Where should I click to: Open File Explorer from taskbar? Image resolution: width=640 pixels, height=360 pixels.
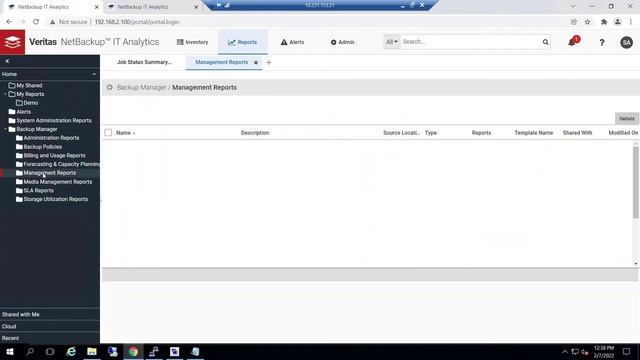pos(92,351)
